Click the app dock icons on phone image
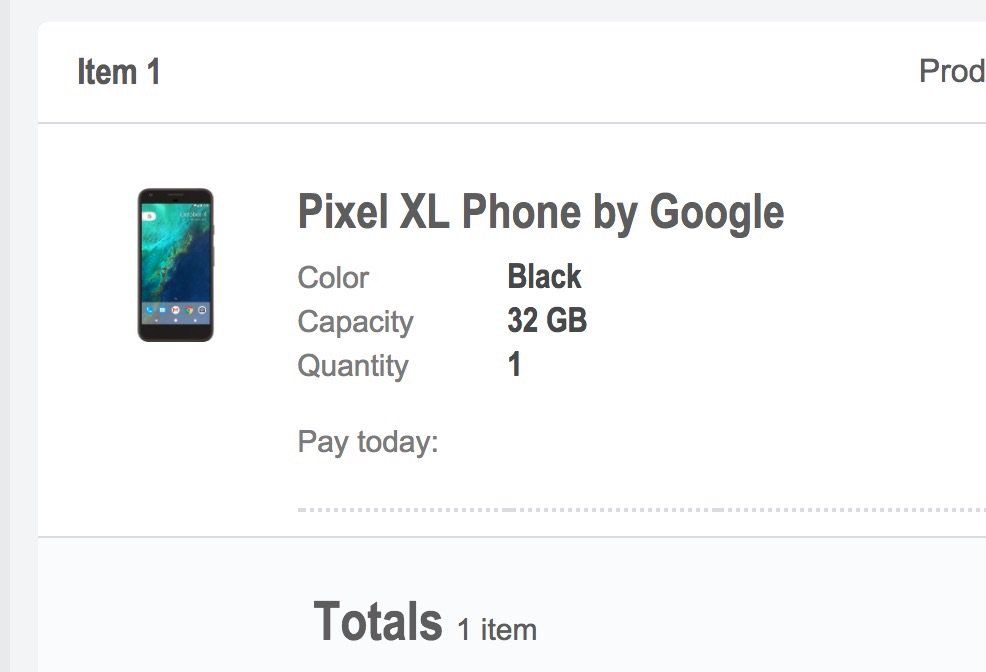 (x=175, y=311)
